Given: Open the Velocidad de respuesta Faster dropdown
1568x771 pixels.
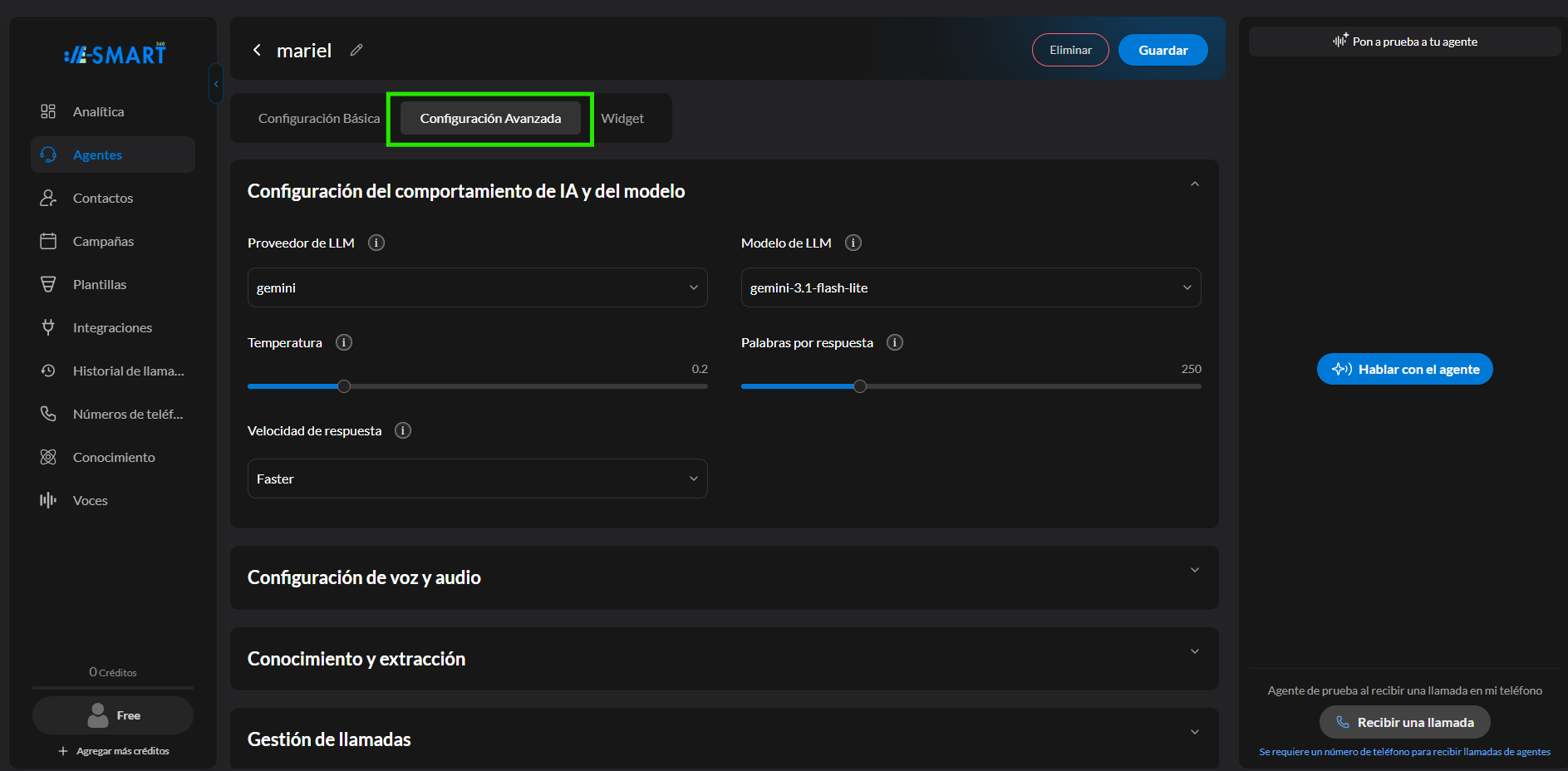Looking at the screenshot, I should coord(478,479).
